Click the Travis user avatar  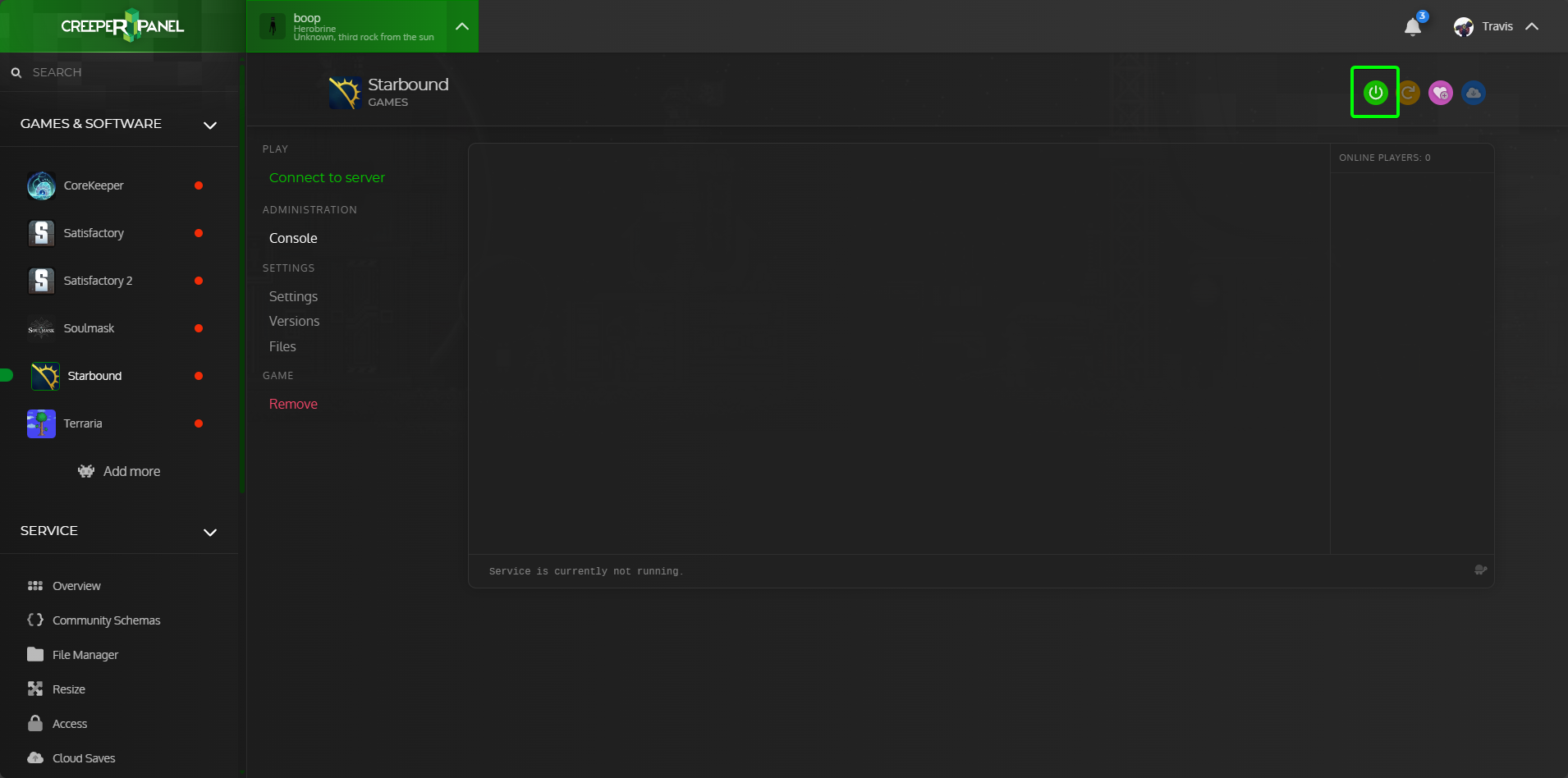[1464, 27]
